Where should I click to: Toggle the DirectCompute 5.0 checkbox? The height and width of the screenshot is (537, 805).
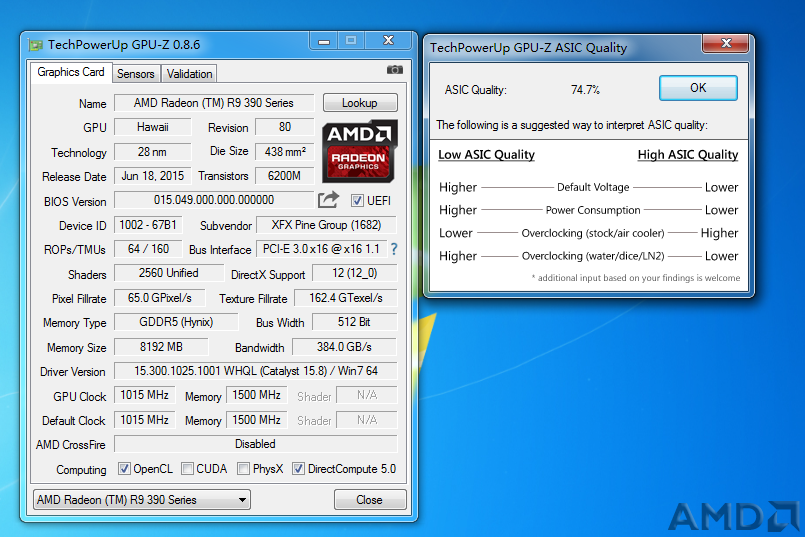[x=298, y=469]
